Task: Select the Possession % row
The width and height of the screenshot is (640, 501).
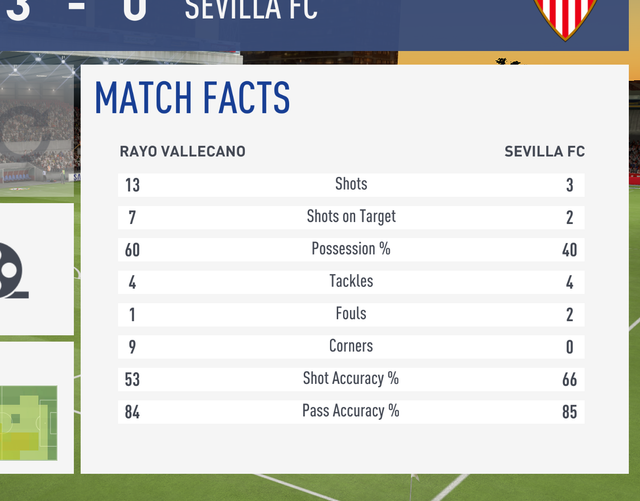Action: pos(351,249)
